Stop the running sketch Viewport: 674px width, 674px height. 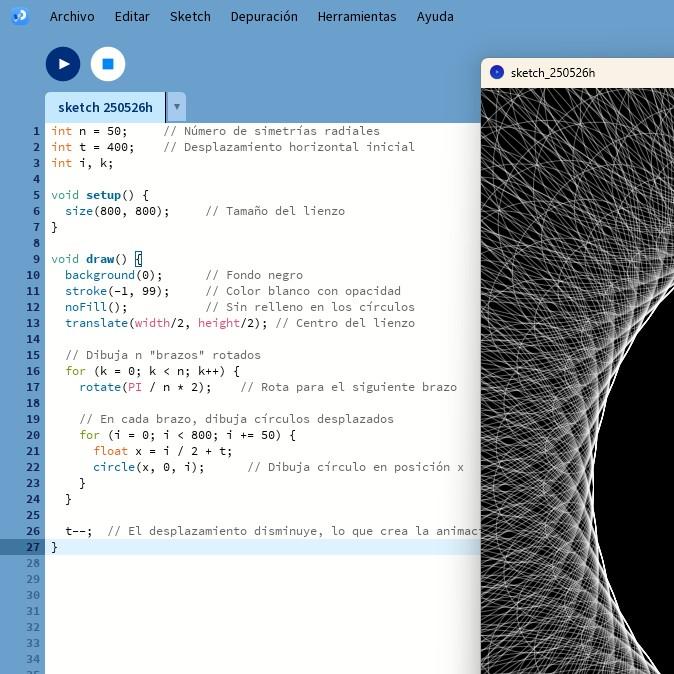coord(108,64)
